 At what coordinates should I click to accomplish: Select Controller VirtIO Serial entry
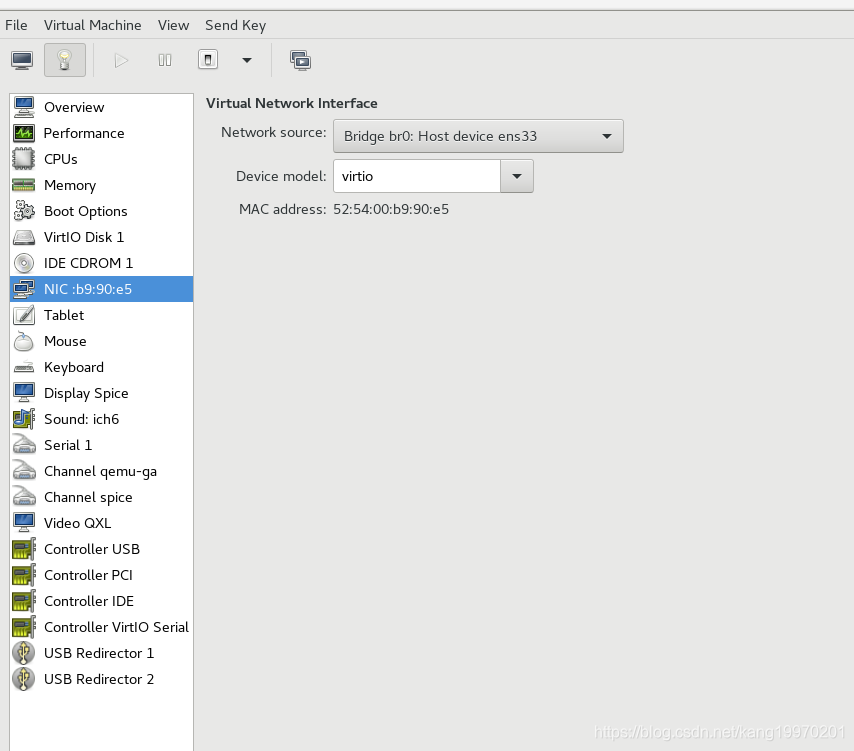102,627
